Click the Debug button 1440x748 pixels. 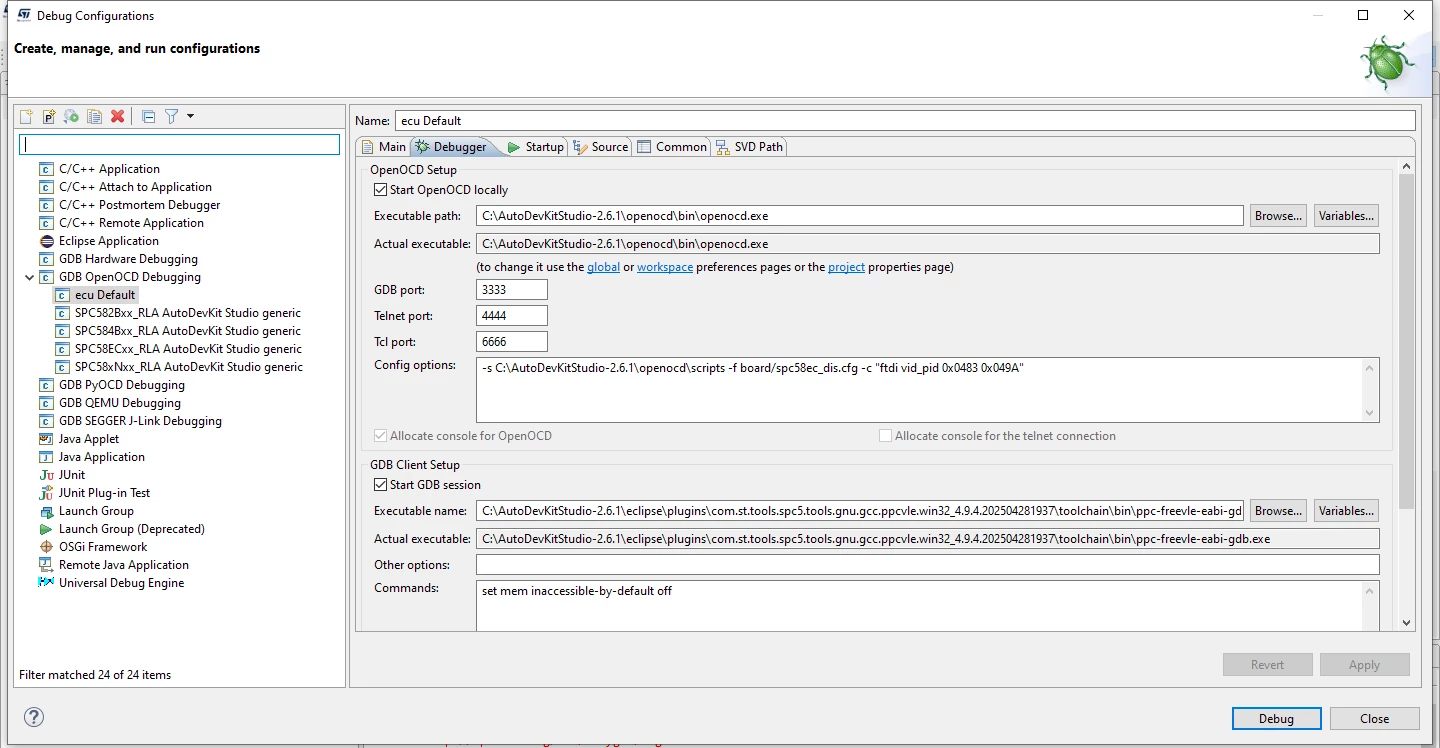click(1276, 719)
